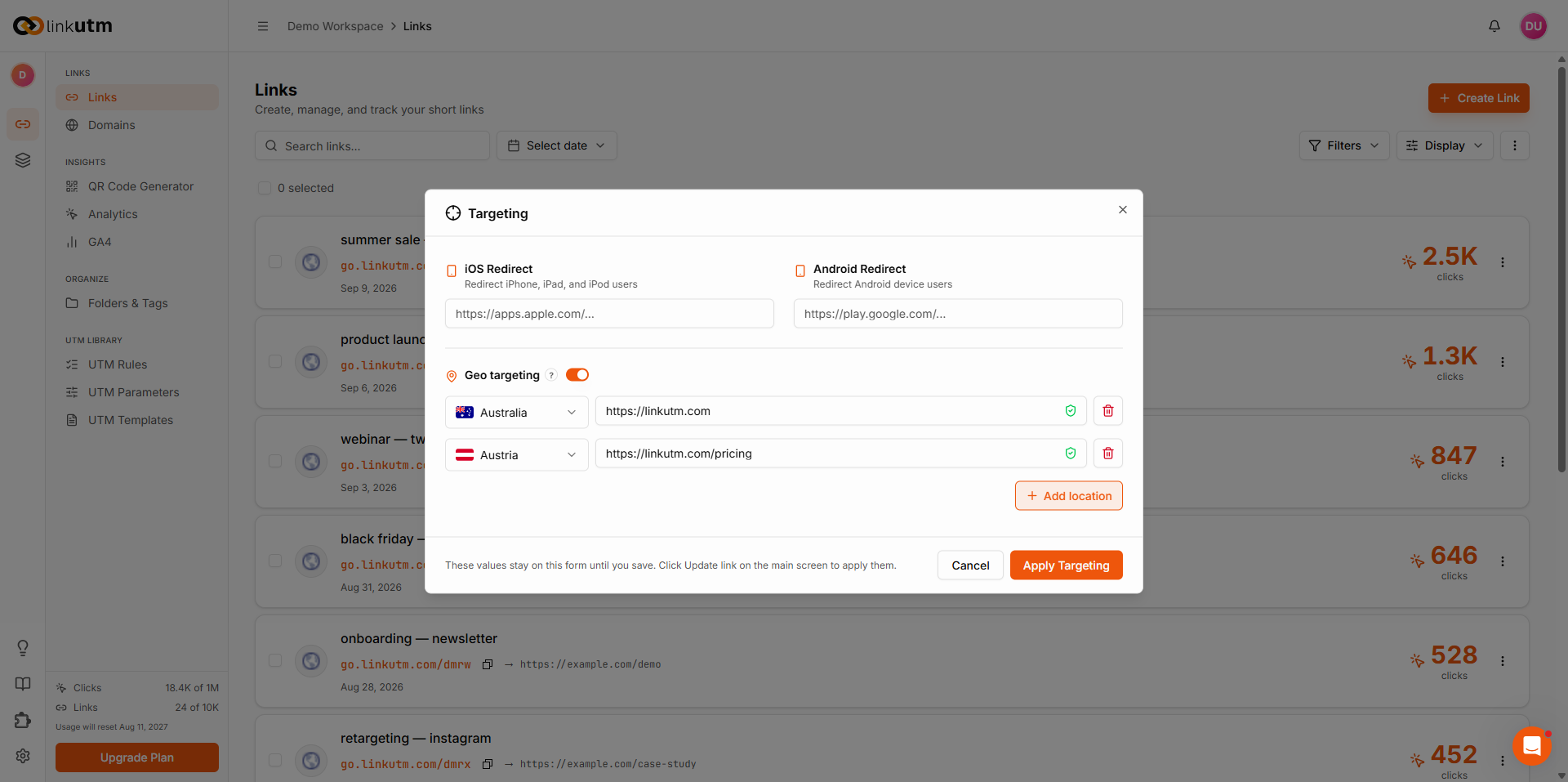The image size is (1568, 782).
Task: Go to Domains in the sidebar
Action: click(137, 125)
